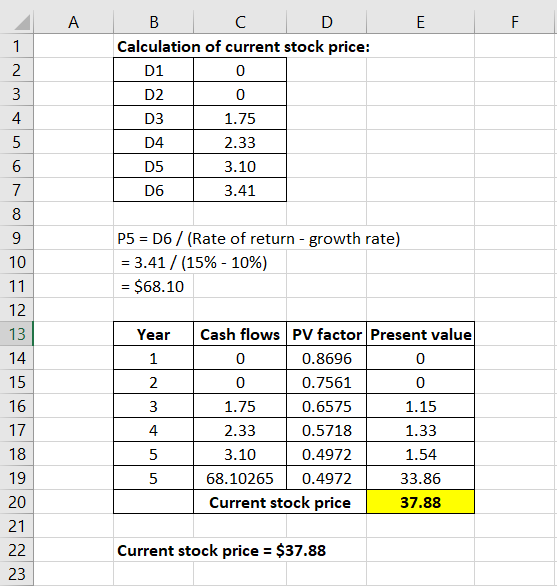The image size is (557, 586).
Task: Select column A header
Action: [x=74, y=22]
